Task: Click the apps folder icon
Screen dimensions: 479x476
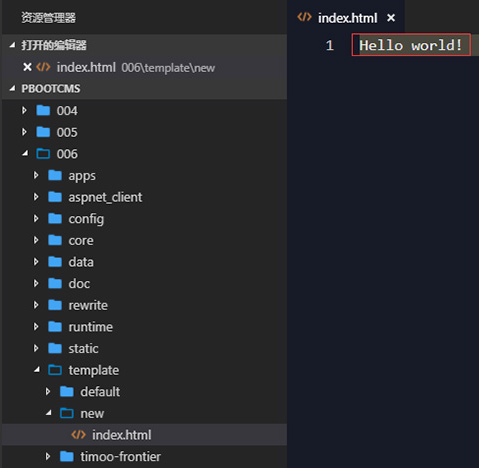Action: (55, 175)
